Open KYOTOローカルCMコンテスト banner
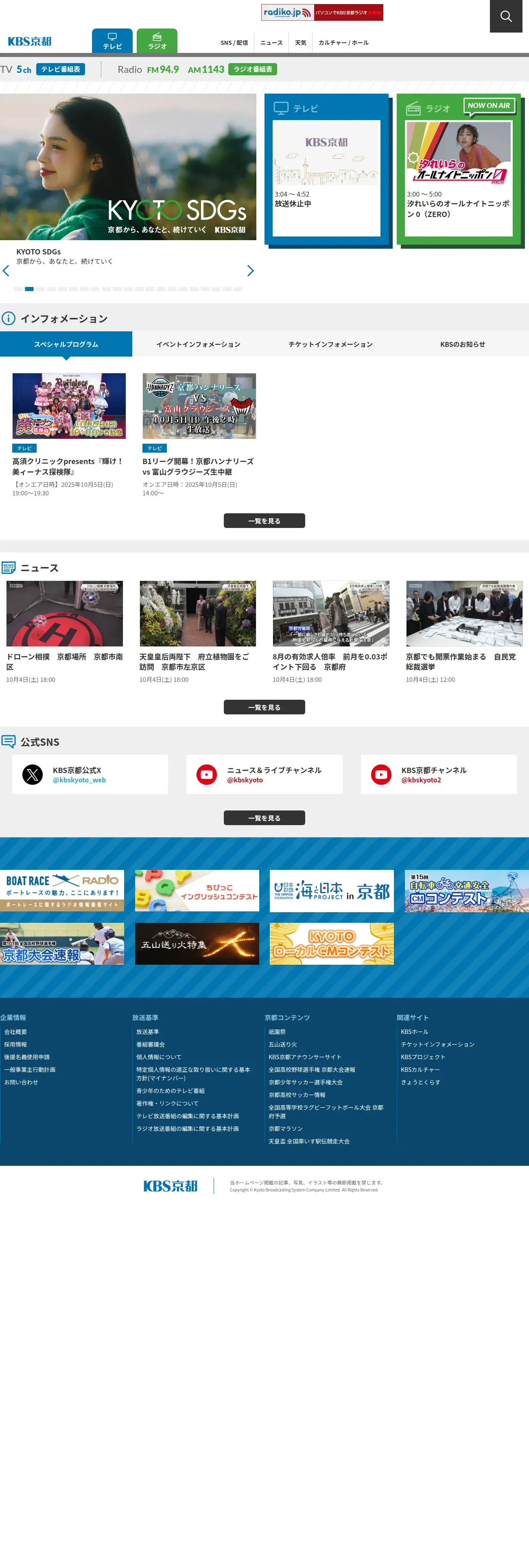This screenshot has height=1568, width=529. (332, 944)
